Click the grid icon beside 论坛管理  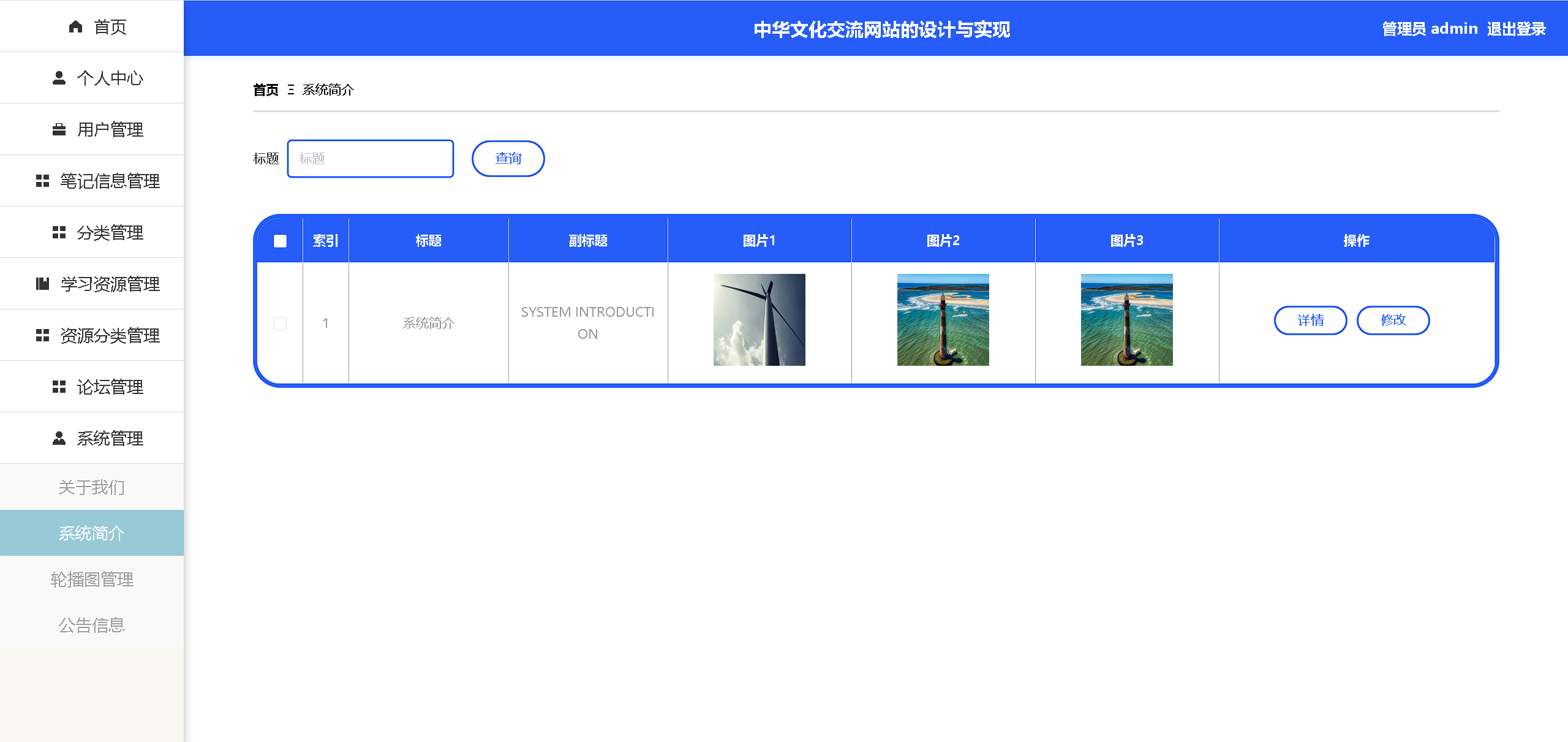[x=59, y=387]
